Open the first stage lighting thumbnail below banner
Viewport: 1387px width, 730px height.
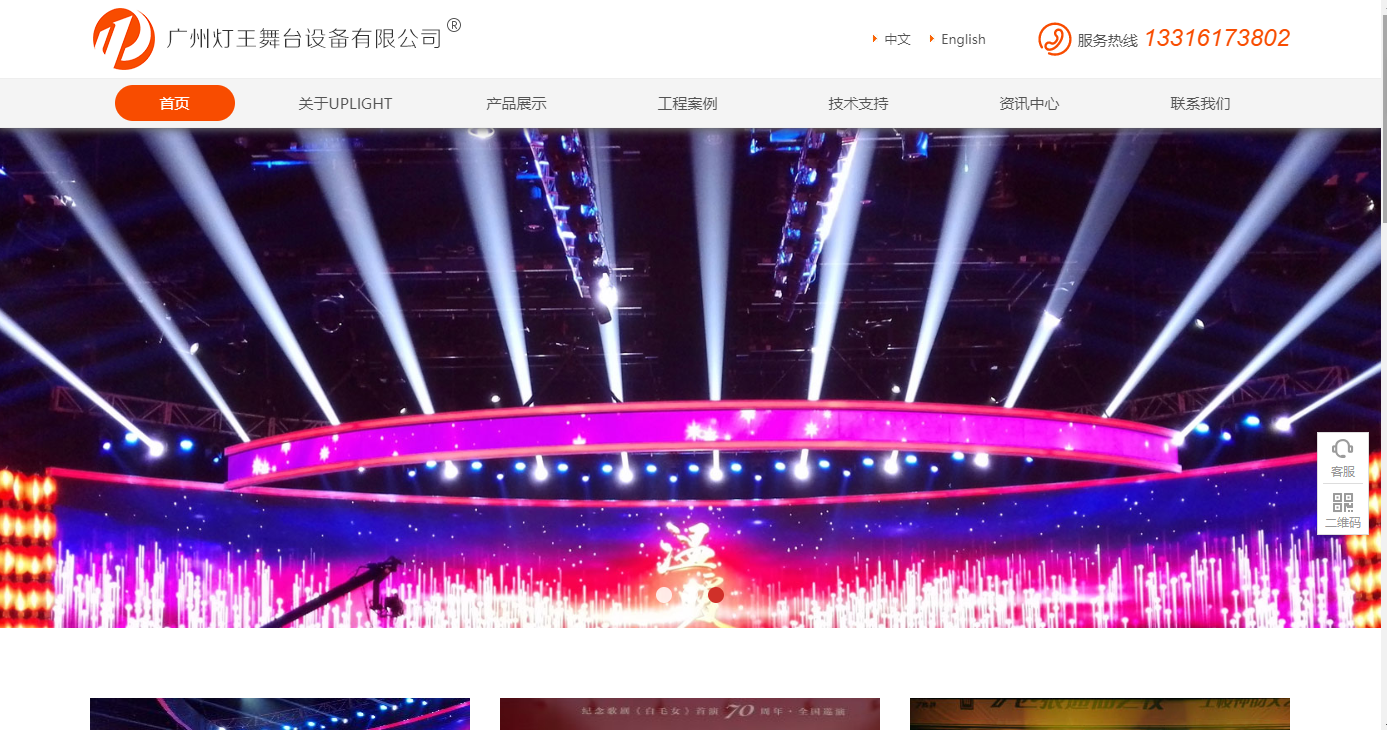tap(280, 714)
